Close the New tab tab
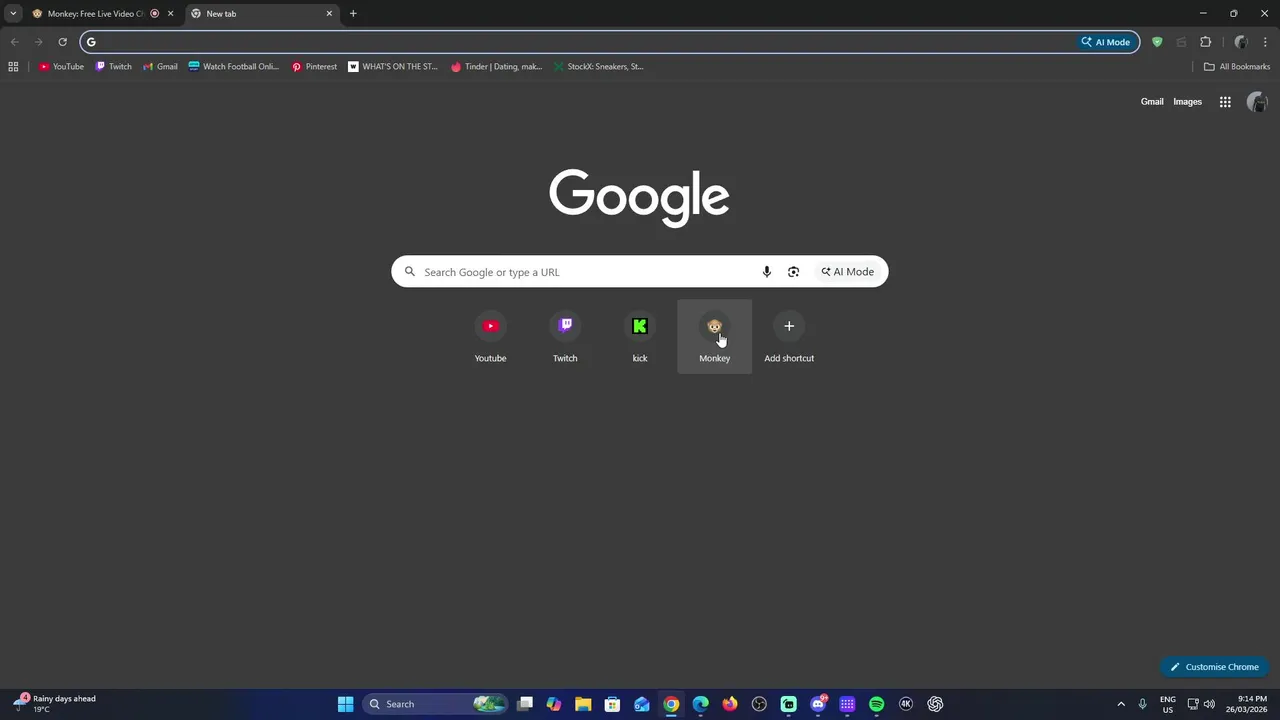The width and height of the screenshot is (1280, 720). 329,14
